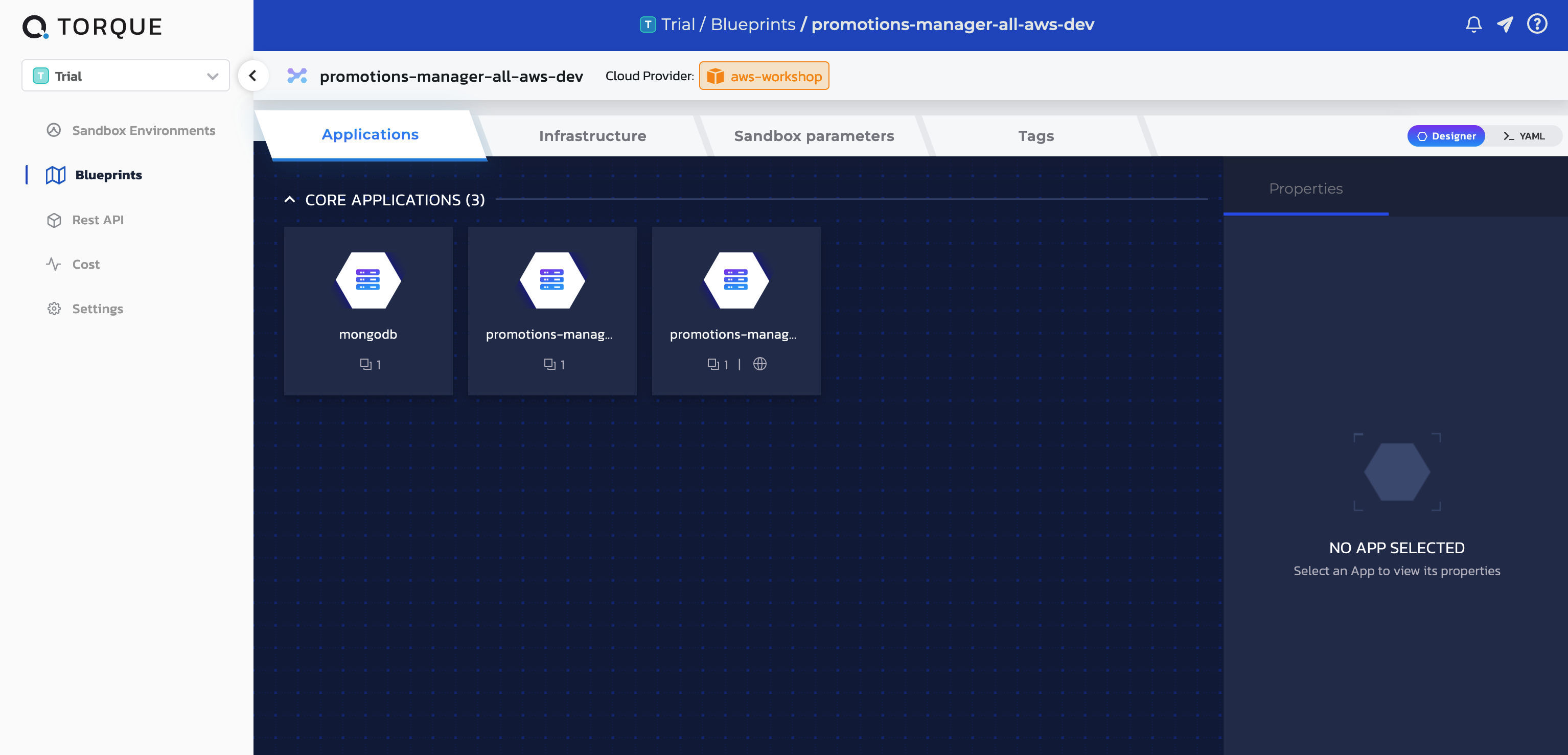Open Rest API page

click(x=85, y=220)
